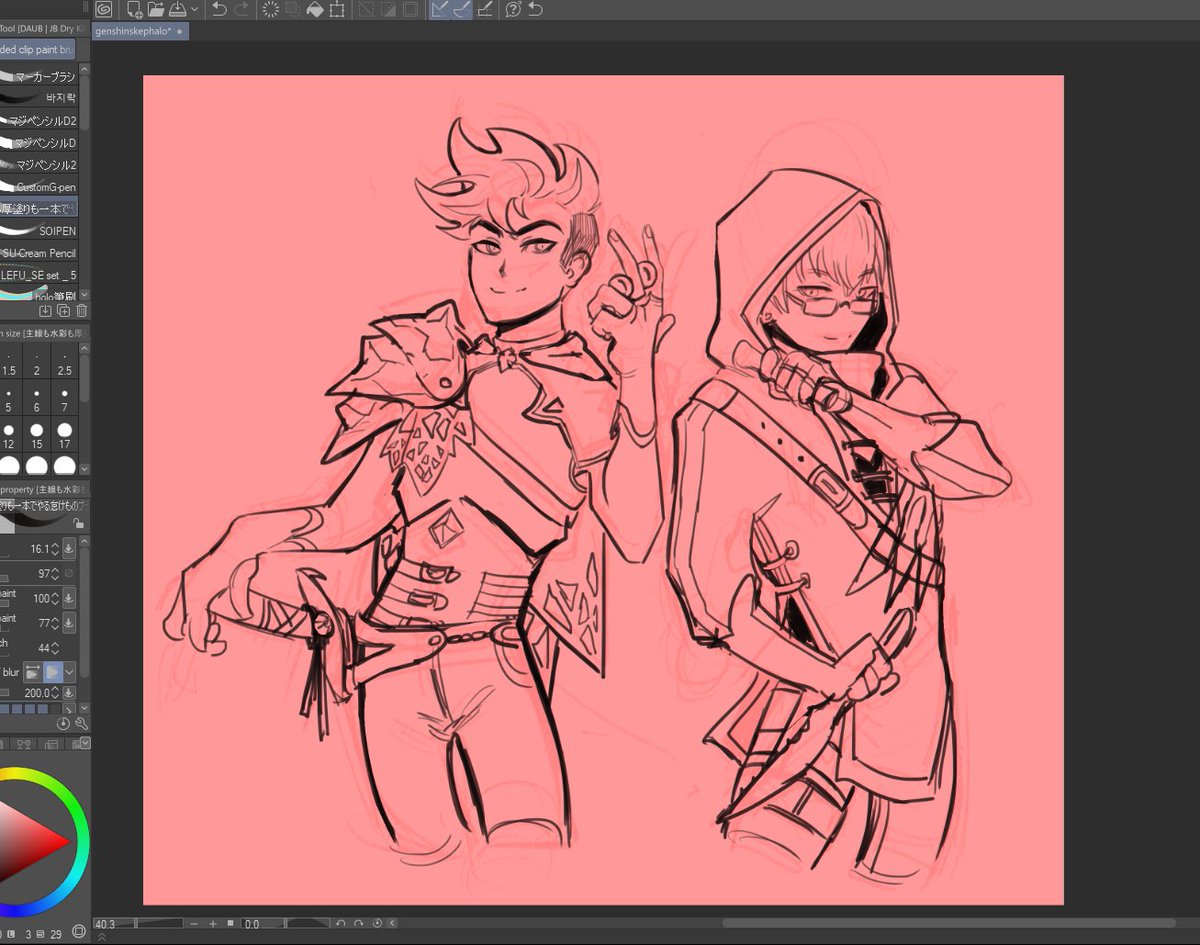Choose the CustomG-pen brush
Image resolution: width=1200 pixels, height=945 pixels.
(39, 186)
